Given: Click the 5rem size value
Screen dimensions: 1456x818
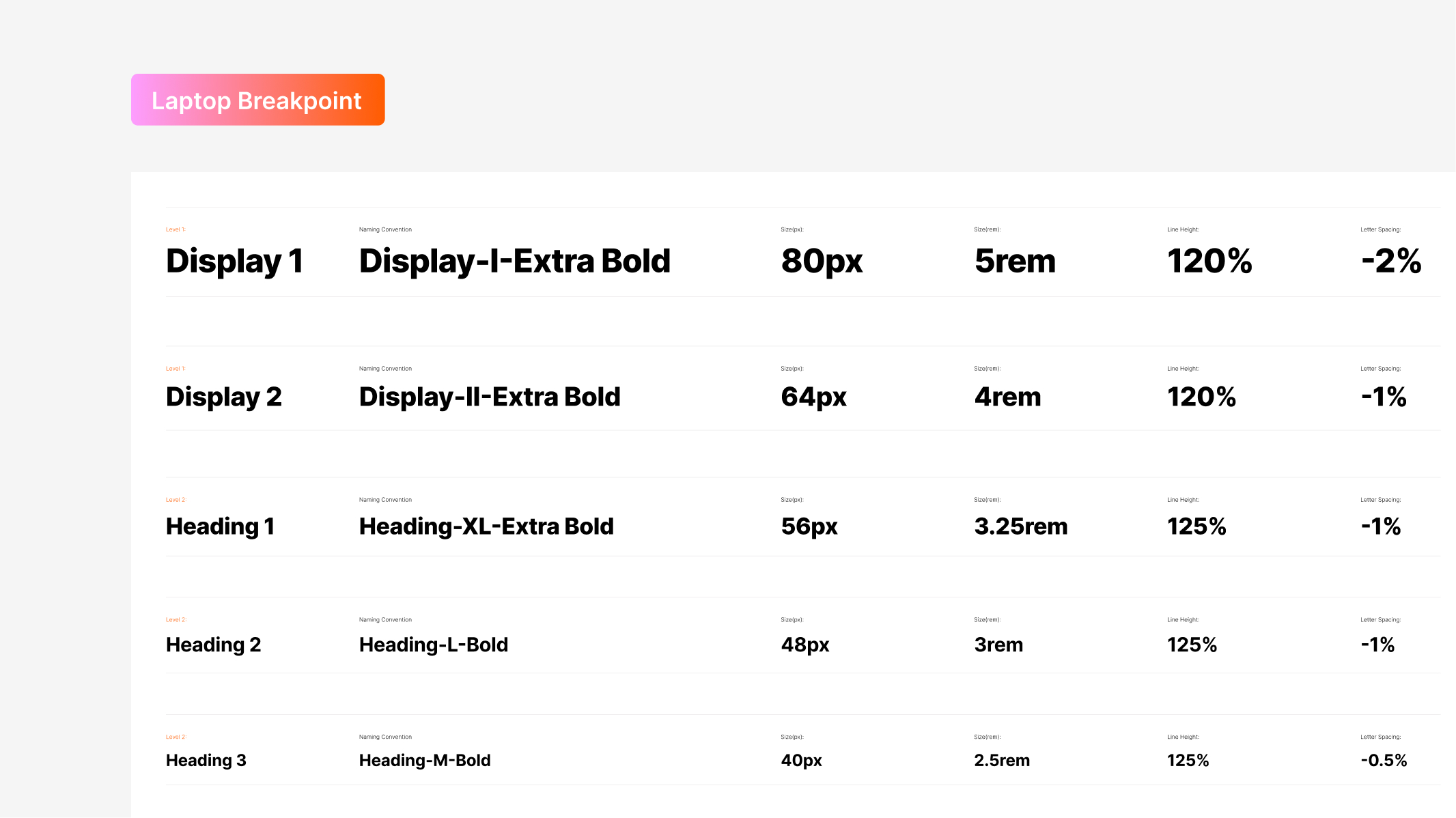Looking at the screenshot, I should pos(1015,262).
